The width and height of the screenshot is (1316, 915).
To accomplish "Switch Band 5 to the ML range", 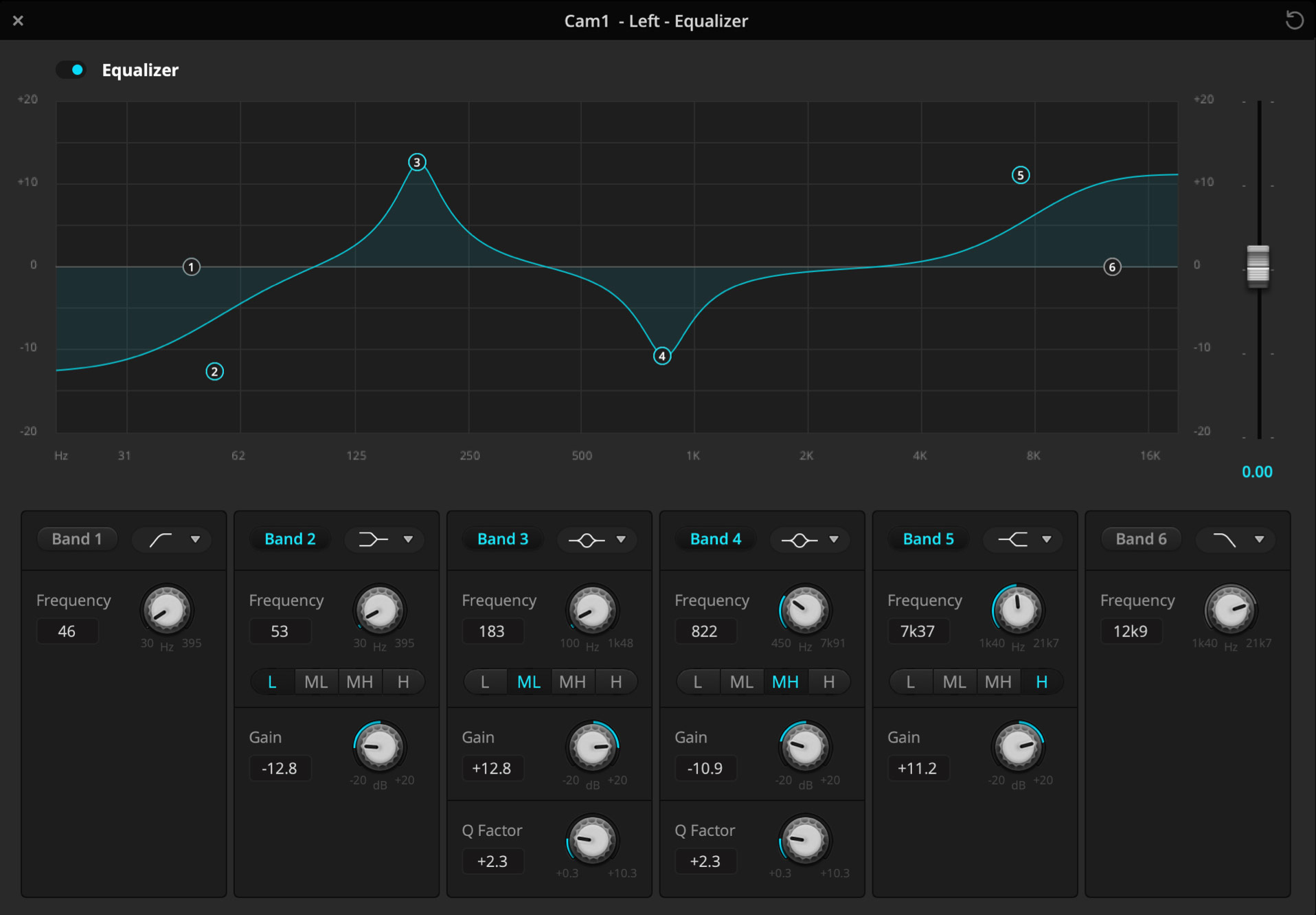I will click(x=954, y=681).
